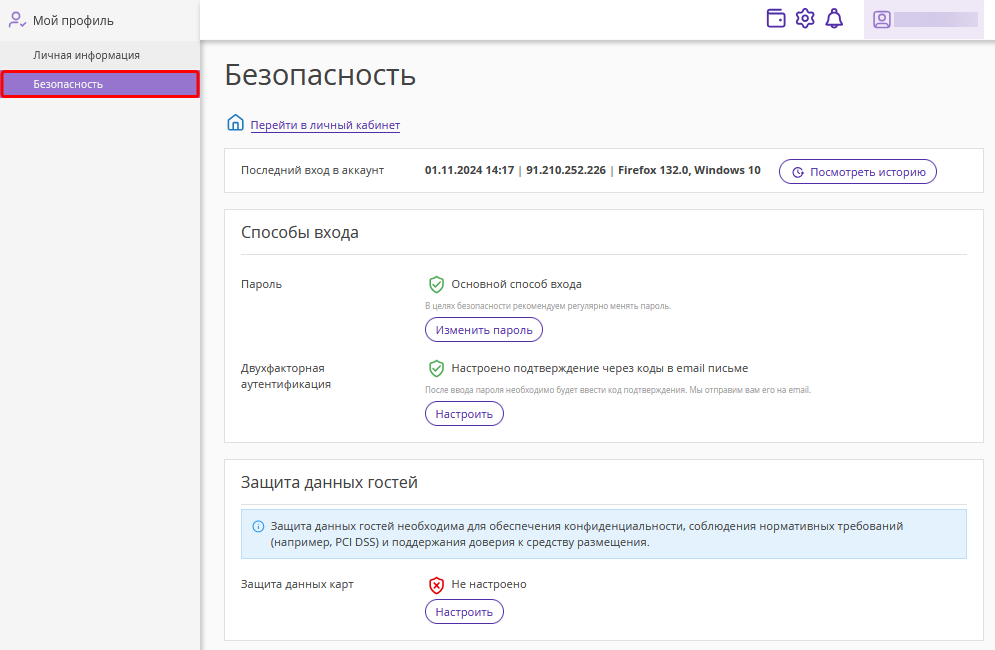Select Безопасность in the sidebar
The image size is (995, 650).
pos(100,84)
